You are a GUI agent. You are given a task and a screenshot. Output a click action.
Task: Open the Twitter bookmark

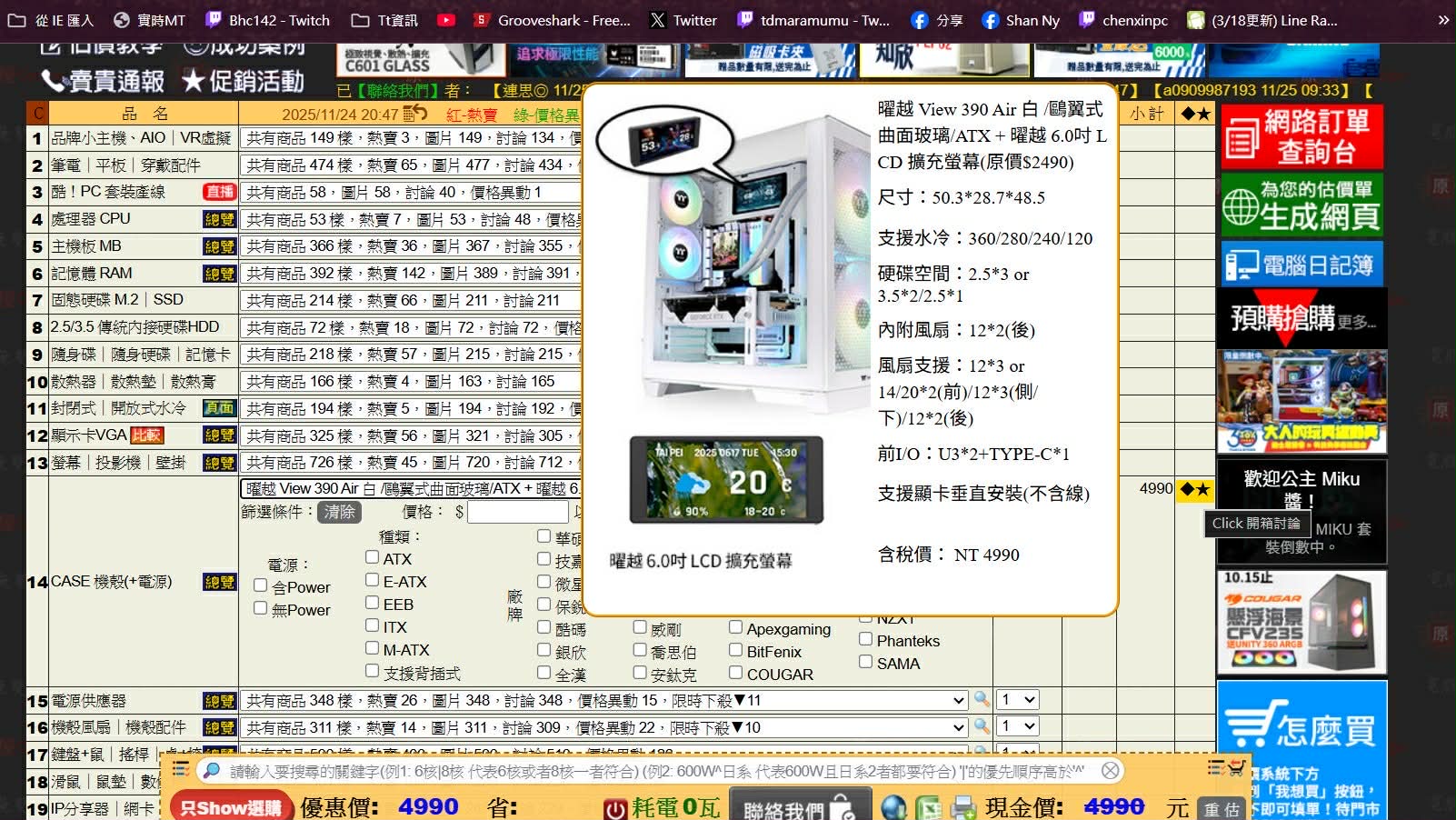point(683,20)
